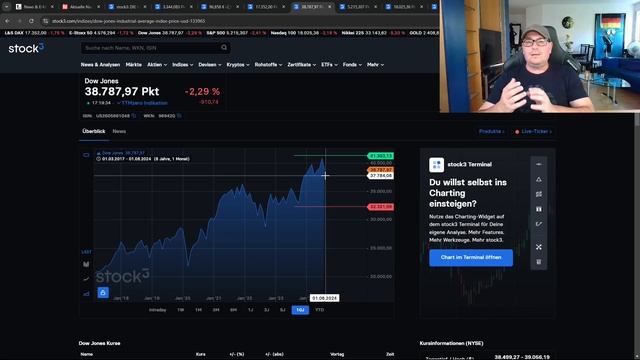
Task: Select the pencil draw tool in terminal toolbar
Action: 539,224
